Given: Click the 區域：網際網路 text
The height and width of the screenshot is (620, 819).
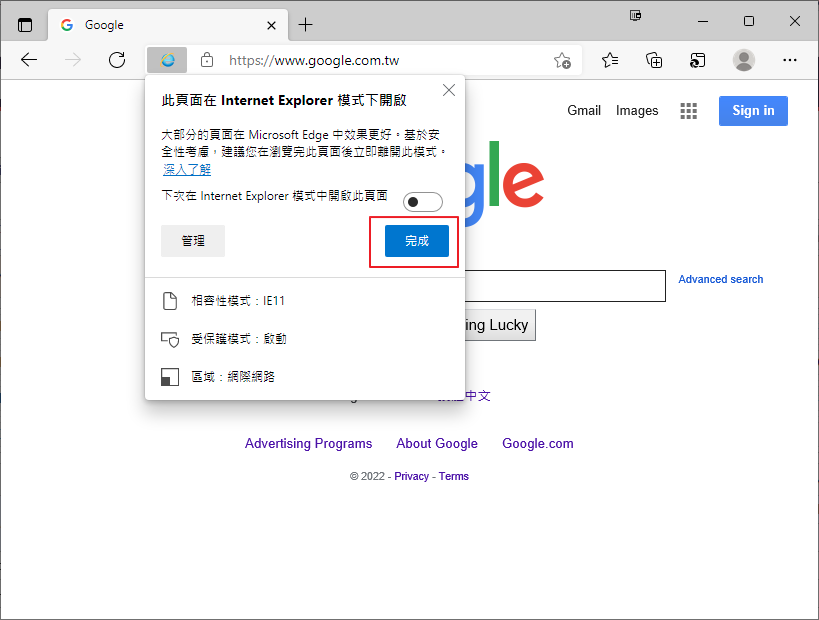Looking at the screenshot, I should click(x=233, y=377).
